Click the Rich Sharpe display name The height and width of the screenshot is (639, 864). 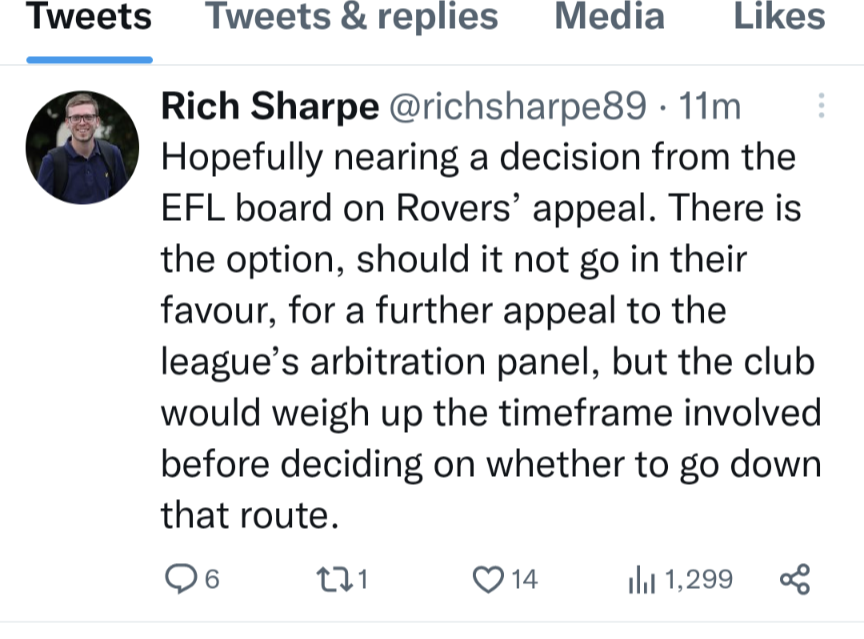(270, 106)
